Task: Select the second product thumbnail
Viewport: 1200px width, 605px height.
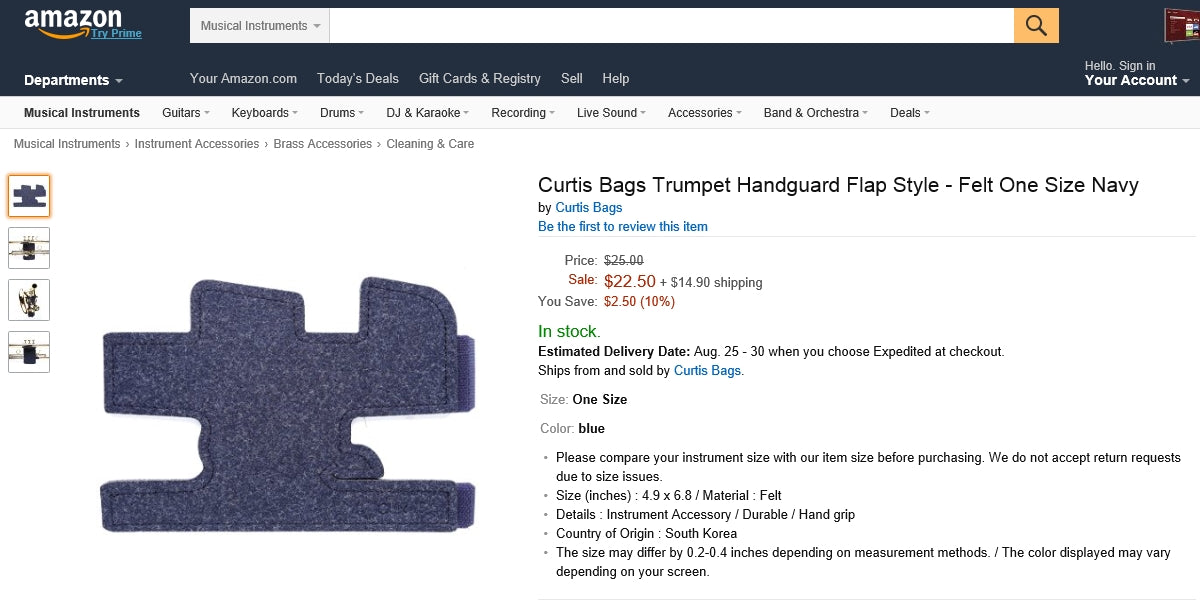Action: tap(29, 248)
